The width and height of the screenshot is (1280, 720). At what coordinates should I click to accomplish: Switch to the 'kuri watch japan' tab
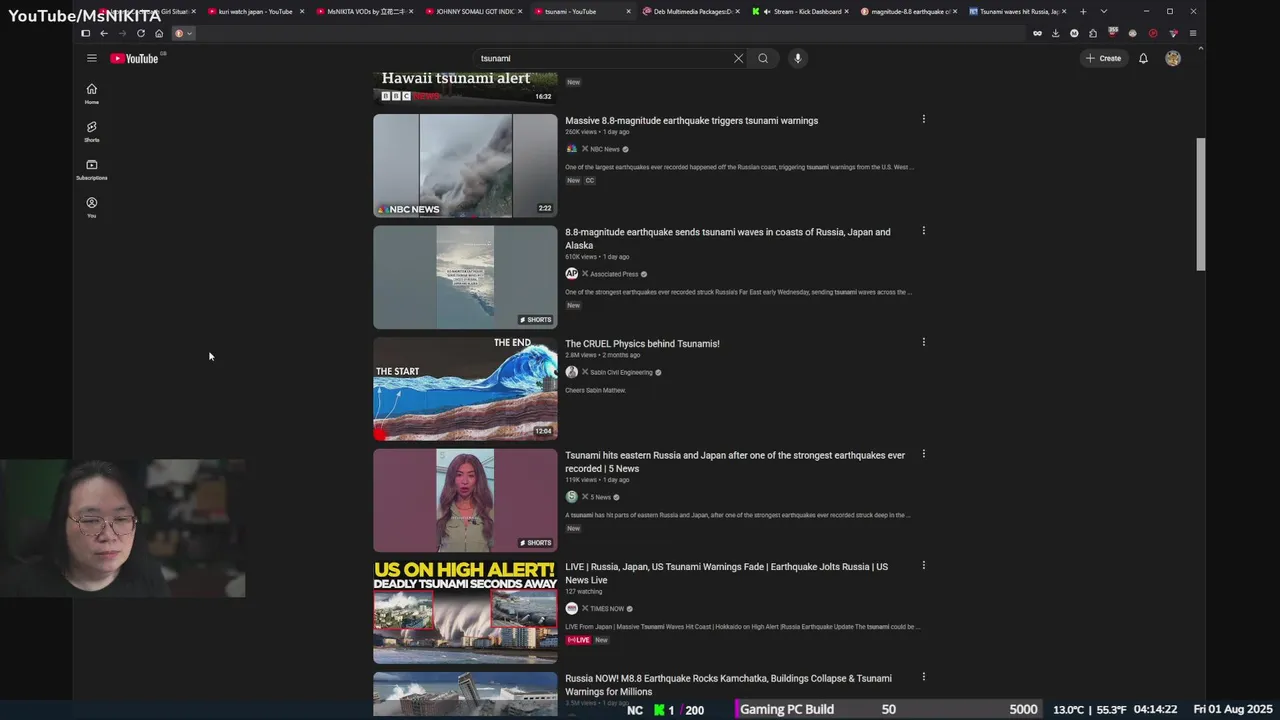(255, 11)
